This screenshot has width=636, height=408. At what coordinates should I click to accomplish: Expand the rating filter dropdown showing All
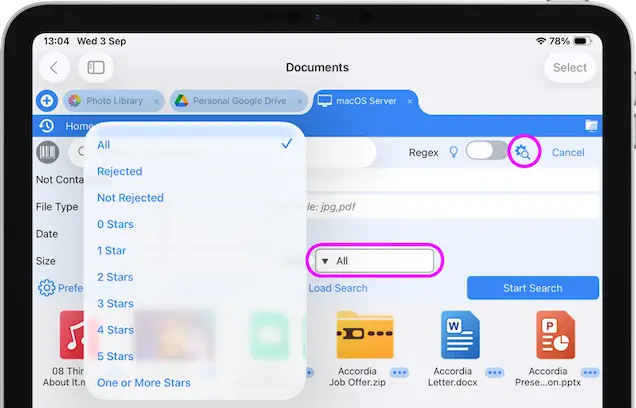point(375,261)
